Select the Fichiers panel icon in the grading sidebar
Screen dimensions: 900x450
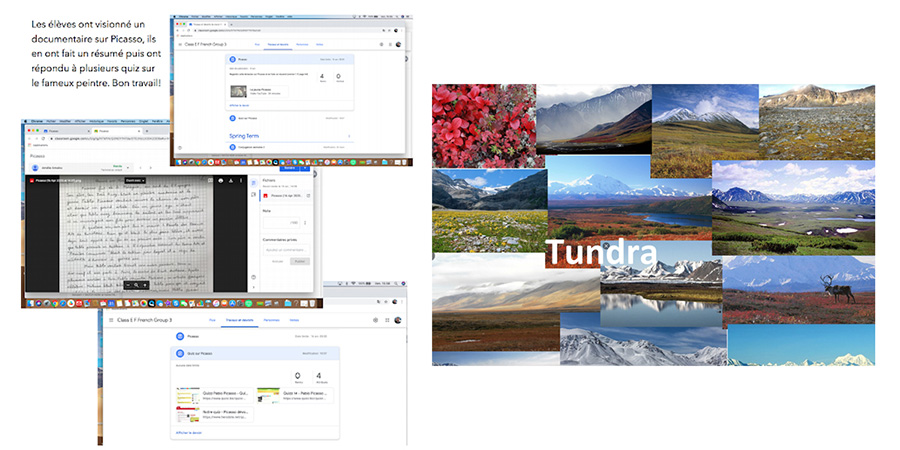coord(254,183)
